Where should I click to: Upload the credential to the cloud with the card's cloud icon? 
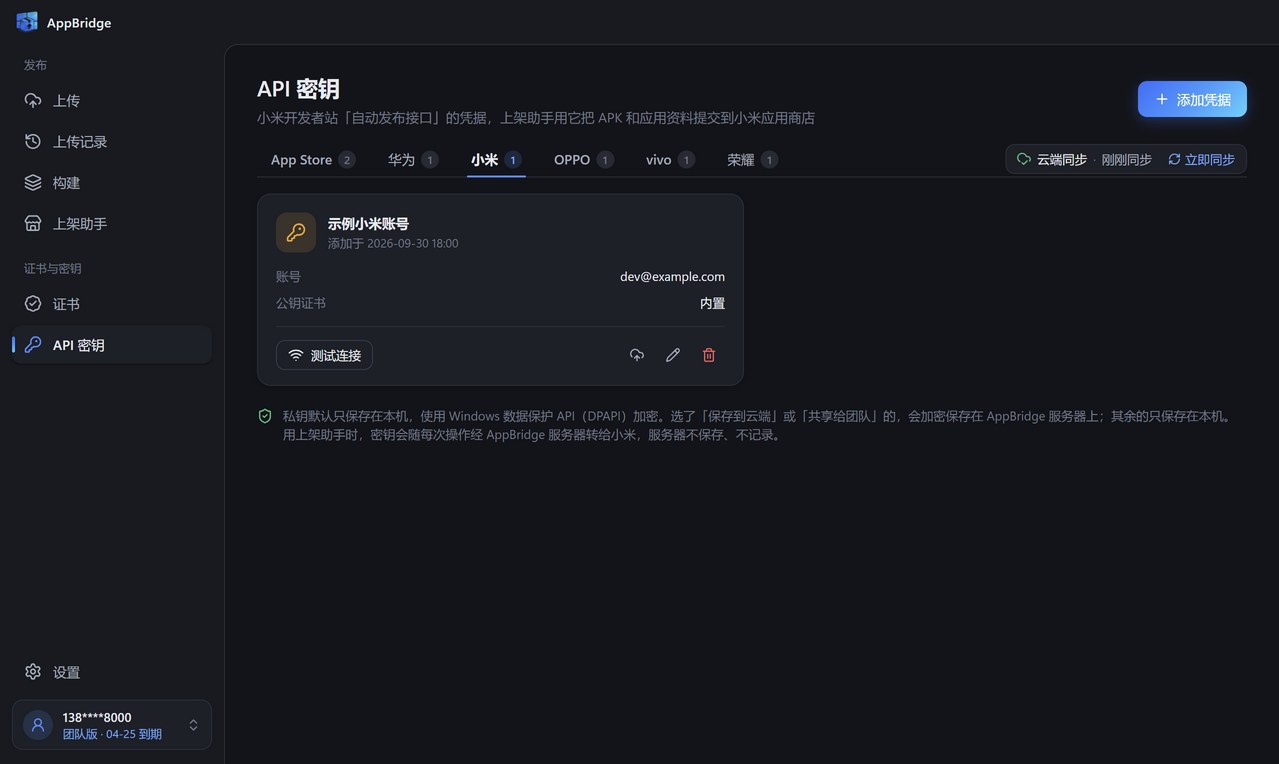[x=637, y=355]
